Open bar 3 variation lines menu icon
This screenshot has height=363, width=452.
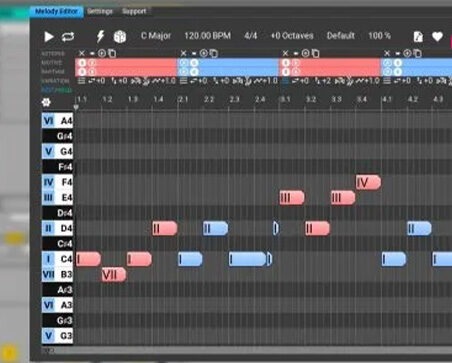(285, 81)
